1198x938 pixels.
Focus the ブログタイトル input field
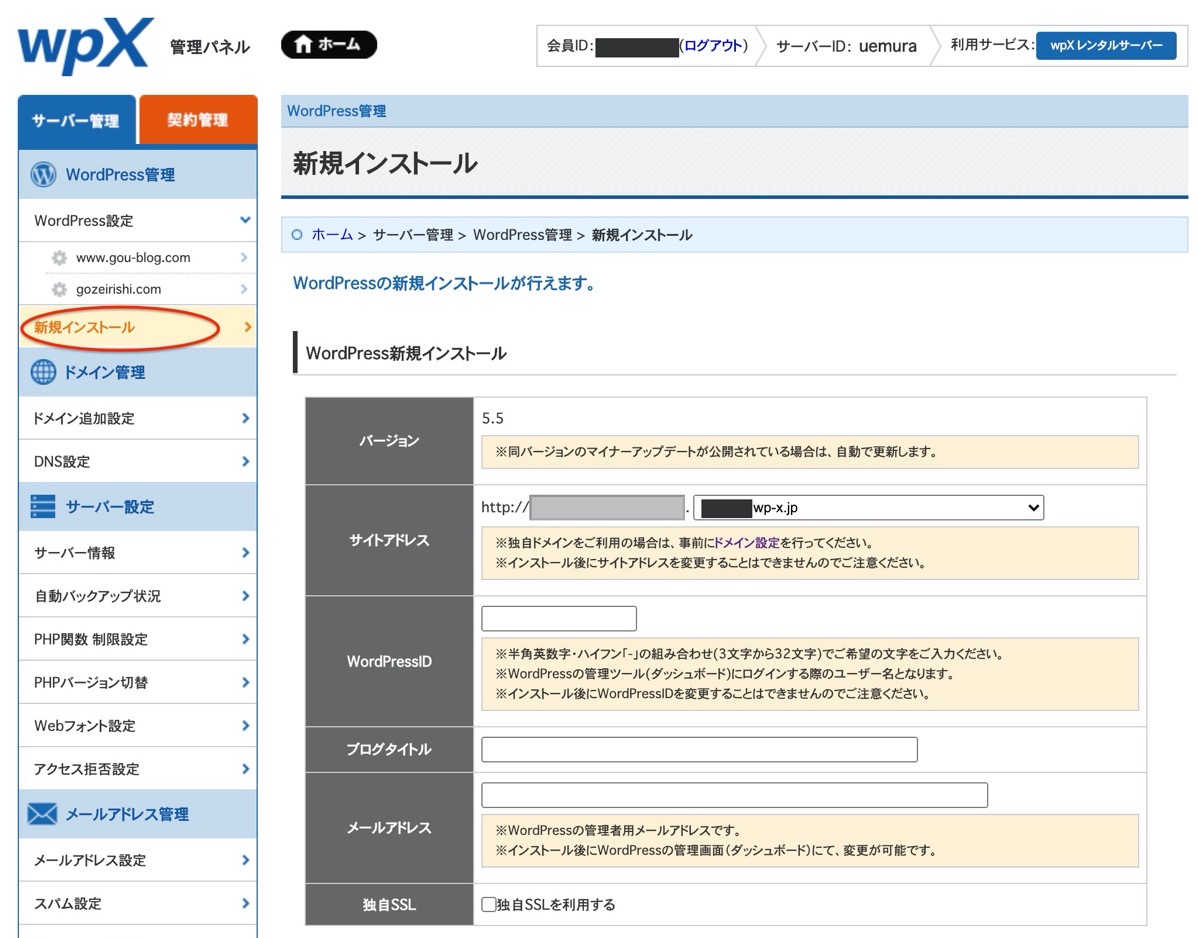pyautogui.click(x=699, y=749)
